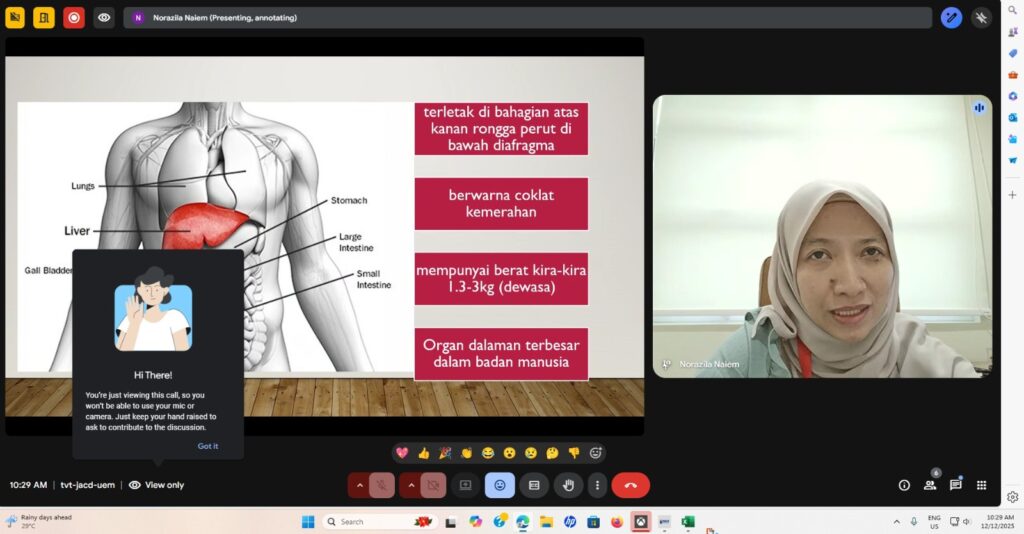Viewport: 1024px width, 534px height.
Task: Toggle closed captions button
Action: tap(534, 485)
